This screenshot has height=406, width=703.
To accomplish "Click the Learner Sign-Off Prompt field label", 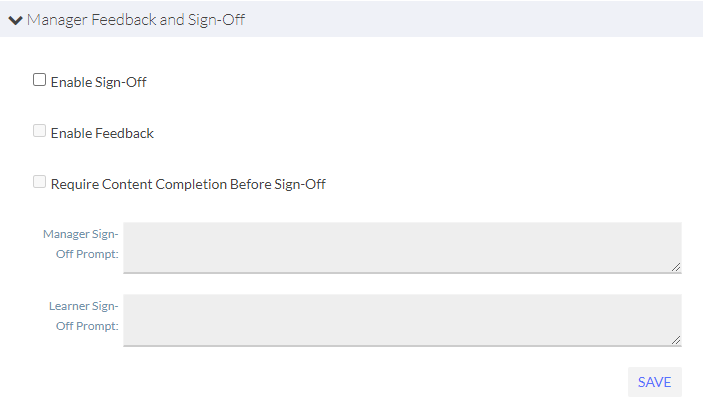I will tap(83, 316).
